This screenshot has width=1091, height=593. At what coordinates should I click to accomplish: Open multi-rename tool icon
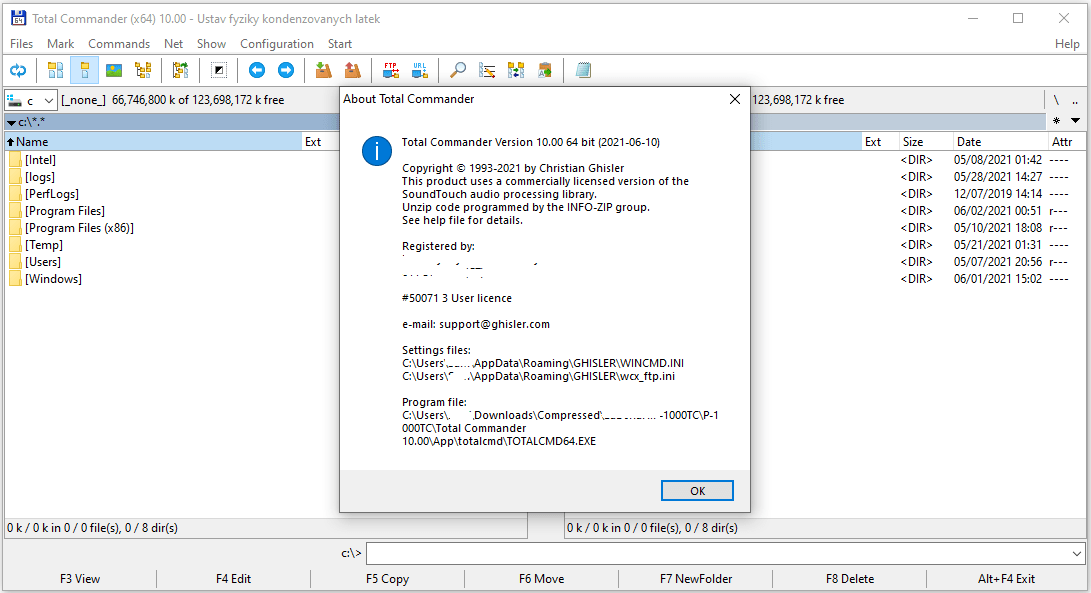487,70
